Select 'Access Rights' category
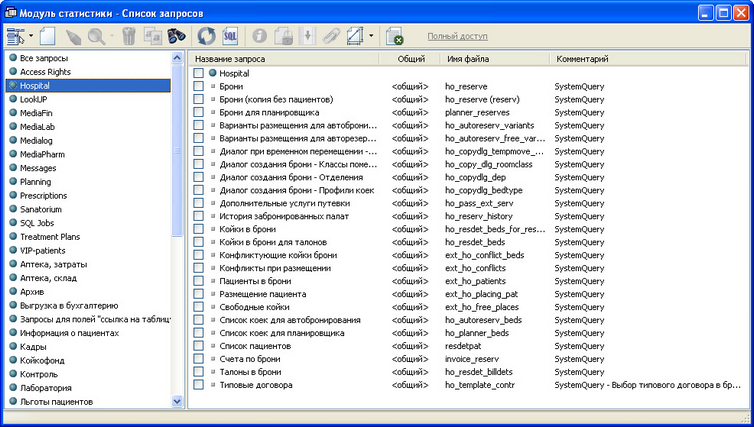754x427 pixels. coord(45,72)
